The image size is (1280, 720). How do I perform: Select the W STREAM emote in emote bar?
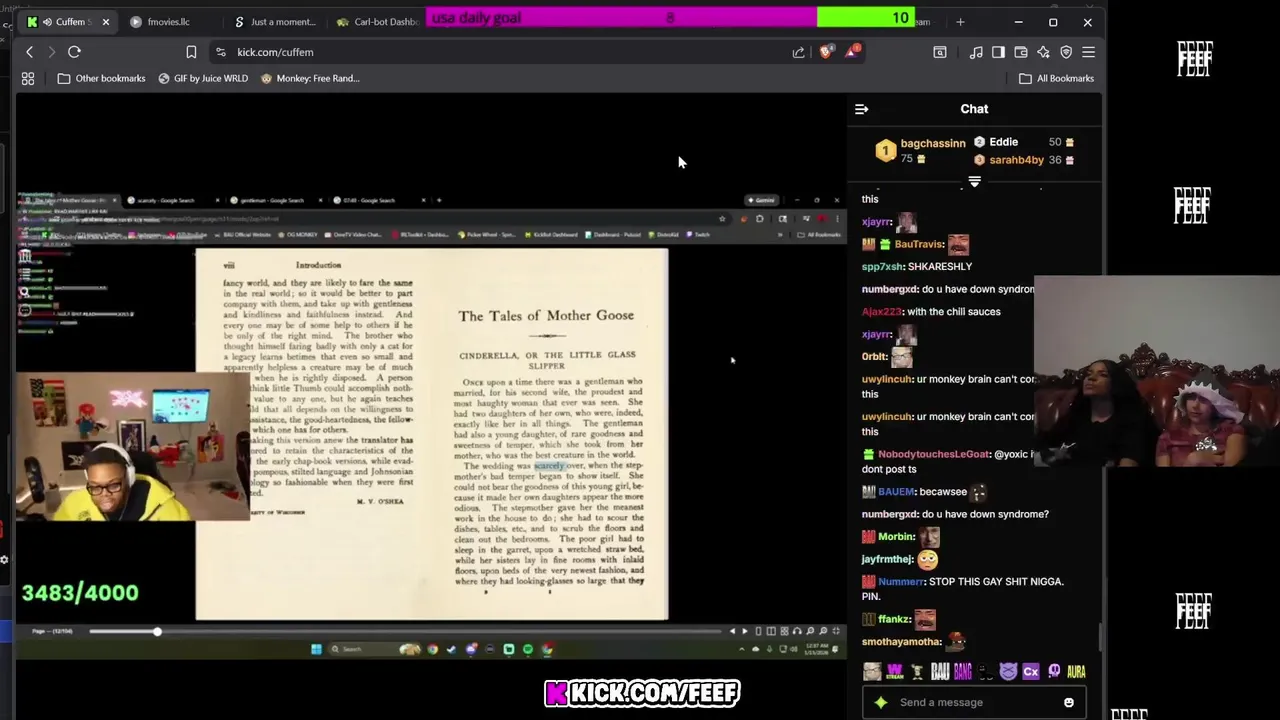[895, 672]
